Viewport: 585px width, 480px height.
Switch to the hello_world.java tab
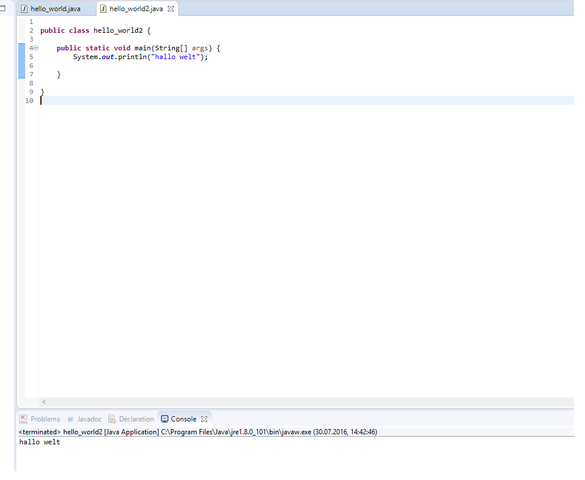[55, 9]
